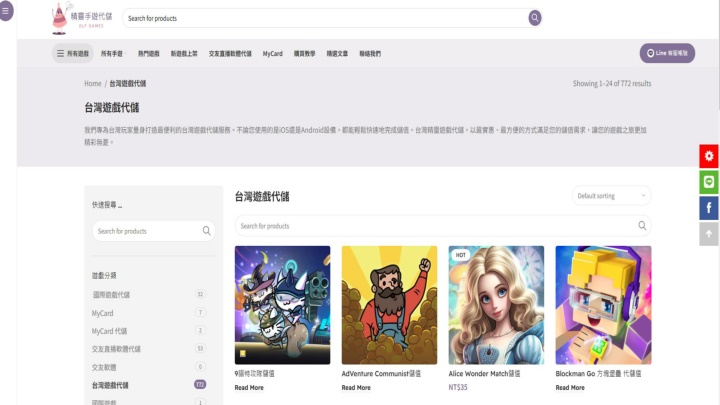
Task: Open 購買教學 navigation item
Action: coord(304,54)
